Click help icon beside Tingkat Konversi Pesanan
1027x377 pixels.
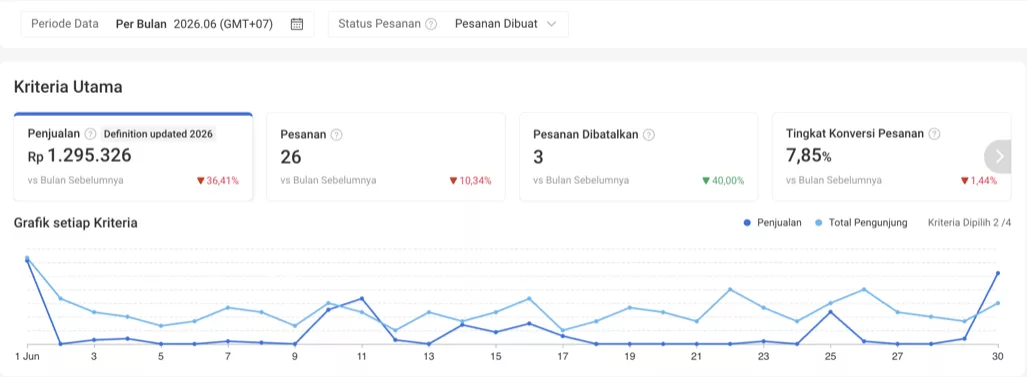pos(935,134)
